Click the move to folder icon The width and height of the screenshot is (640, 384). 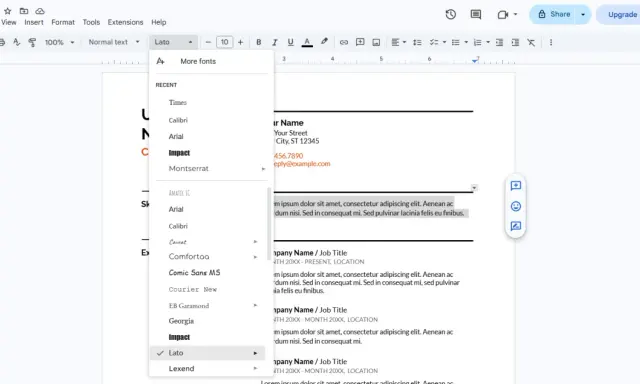tap(24, 11)
